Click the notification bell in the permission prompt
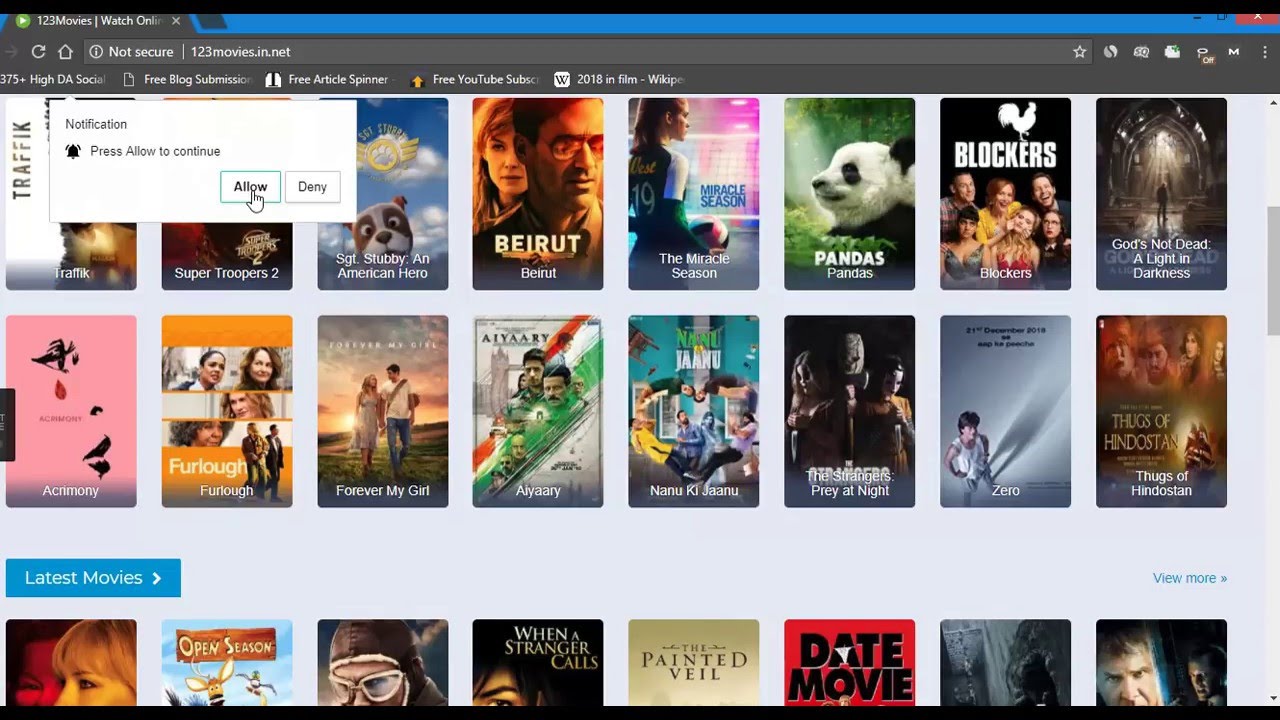This screenshot has height=720, width=1280. [x=72, y=151]
